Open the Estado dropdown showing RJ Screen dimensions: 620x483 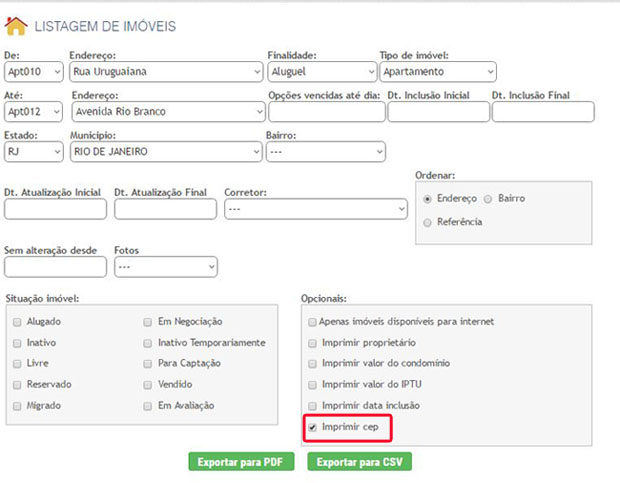[x=33, y=152]
